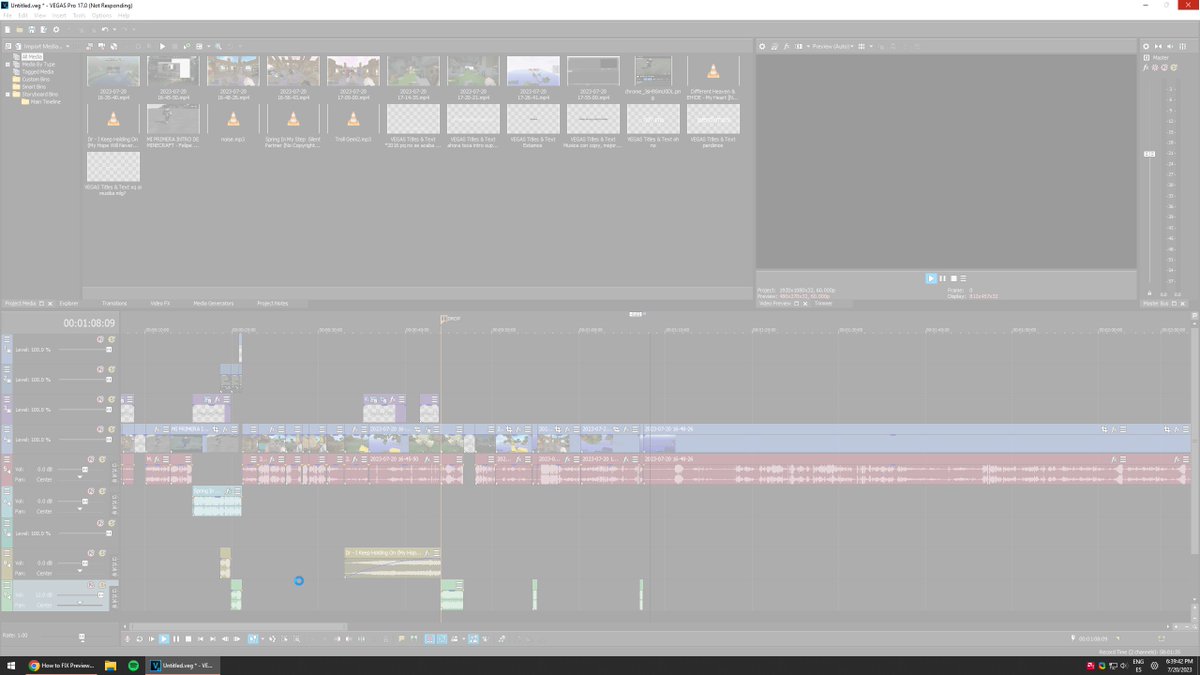
Task: Open the Tools menu
Action: [79, 16]
